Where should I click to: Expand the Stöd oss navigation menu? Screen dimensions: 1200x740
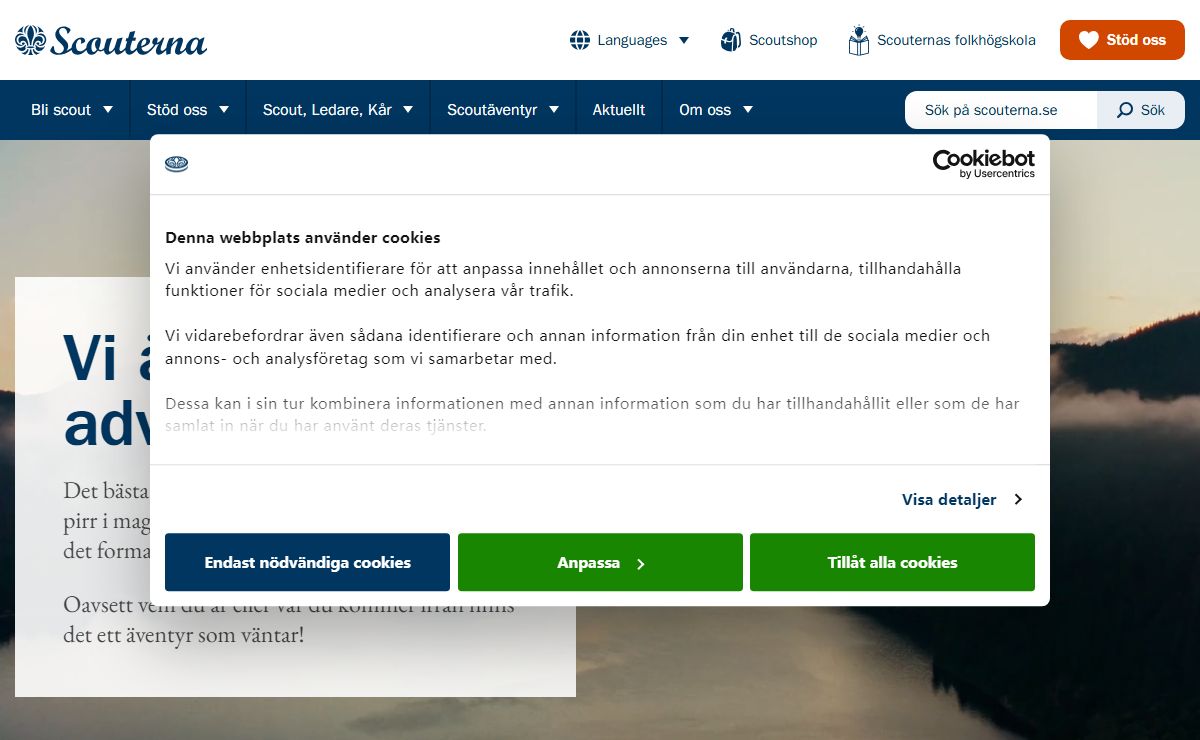click(188, 110)
